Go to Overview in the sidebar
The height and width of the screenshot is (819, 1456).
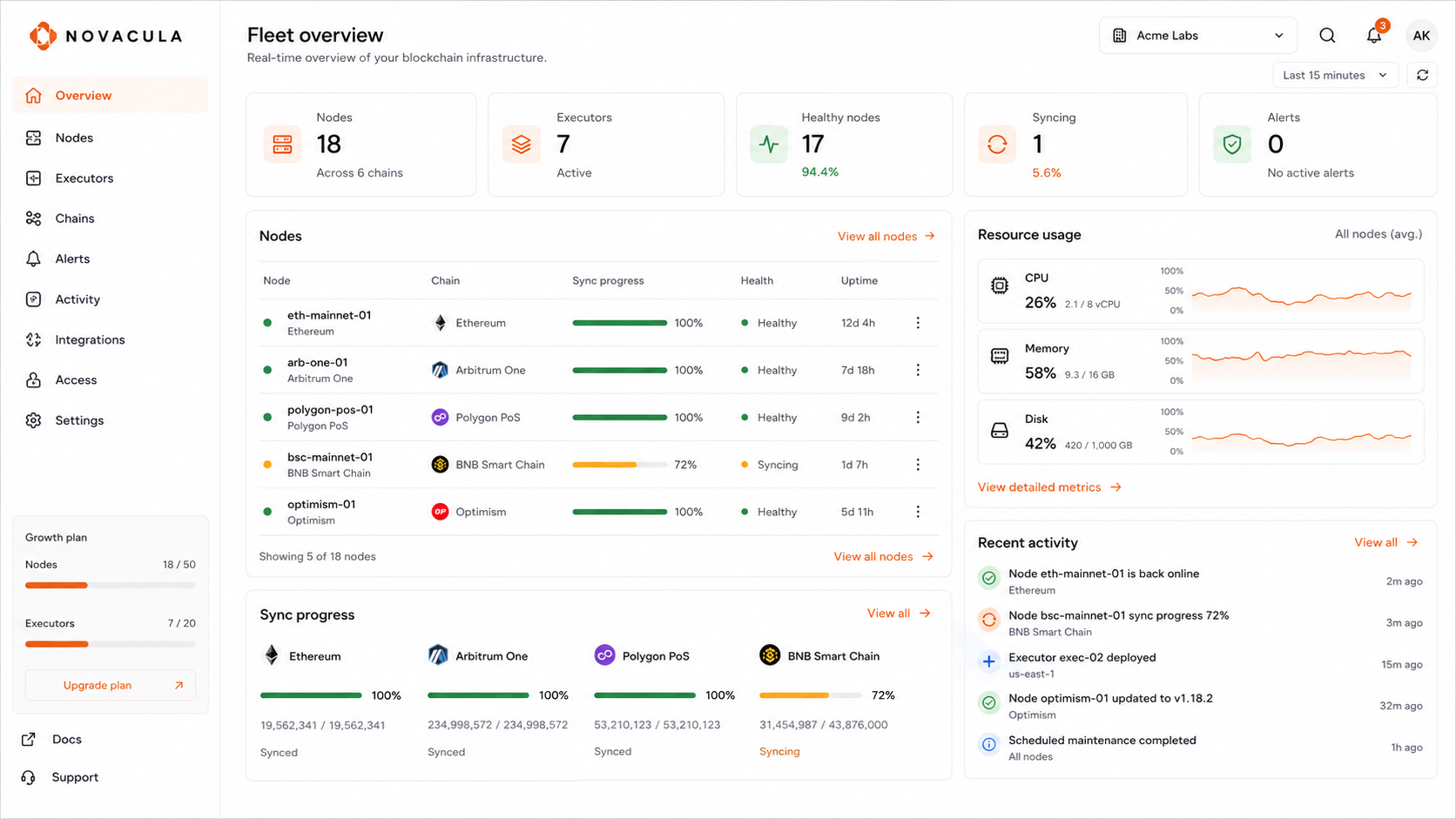(111, 96)
